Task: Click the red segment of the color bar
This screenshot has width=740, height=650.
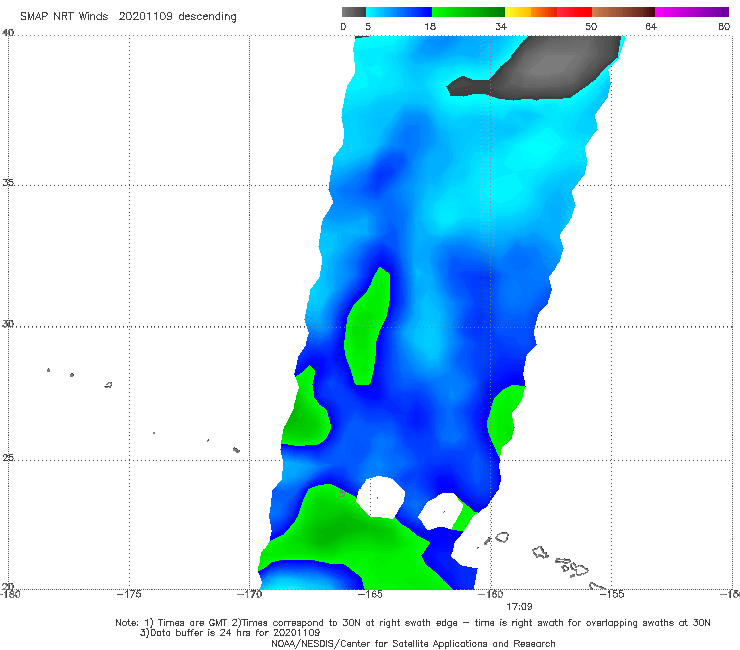Action: click(x=574, y=12)
